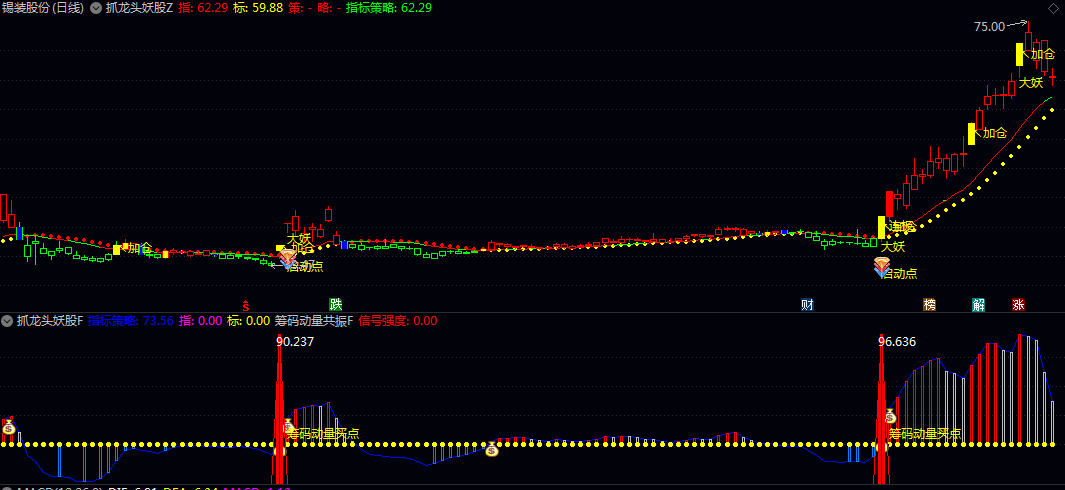Click the money bag icon near 90.237 peak

coord(288,426)
